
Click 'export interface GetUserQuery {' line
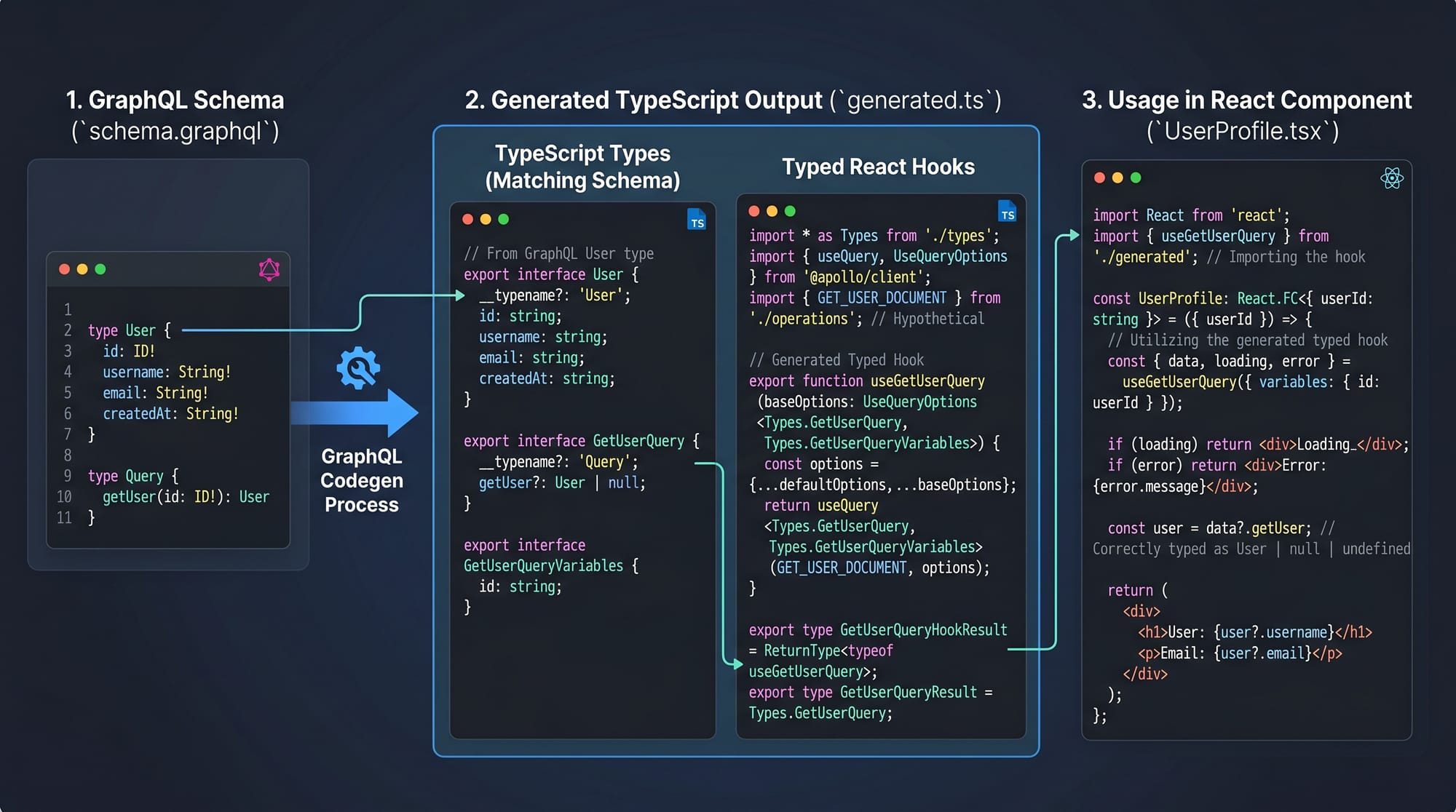coord(582,442)
